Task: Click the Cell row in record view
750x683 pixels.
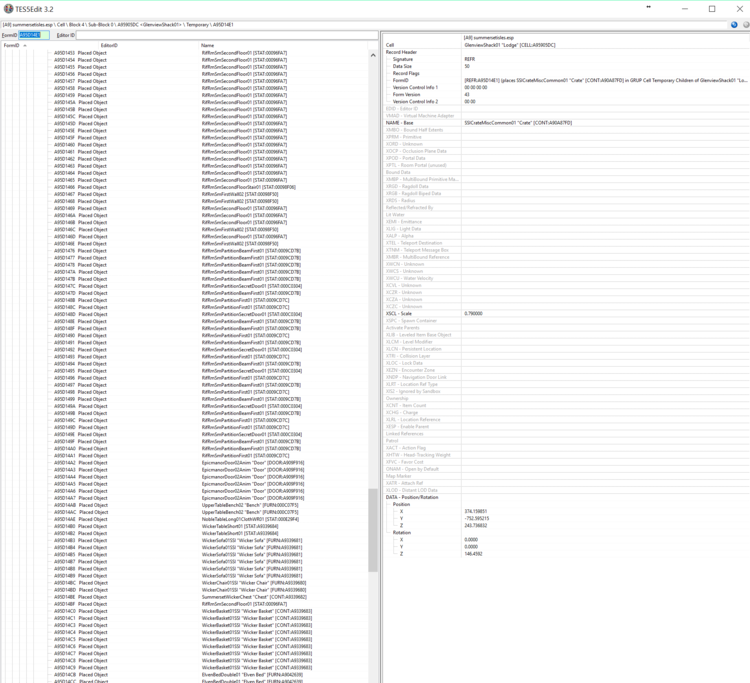Action: [566, 45]
